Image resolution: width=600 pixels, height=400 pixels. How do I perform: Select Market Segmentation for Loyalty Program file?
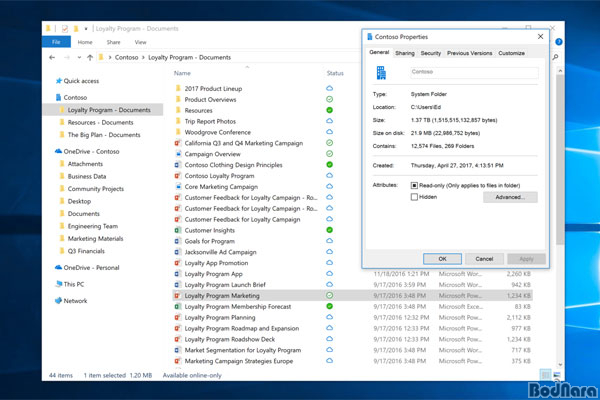coord(243,350)
